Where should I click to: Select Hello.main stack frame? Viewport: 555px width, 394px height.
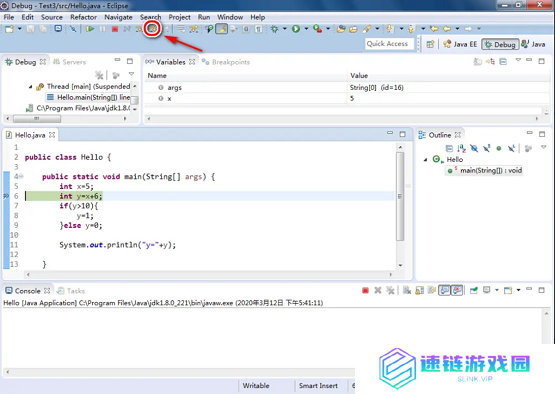click(x=88, y=97)
